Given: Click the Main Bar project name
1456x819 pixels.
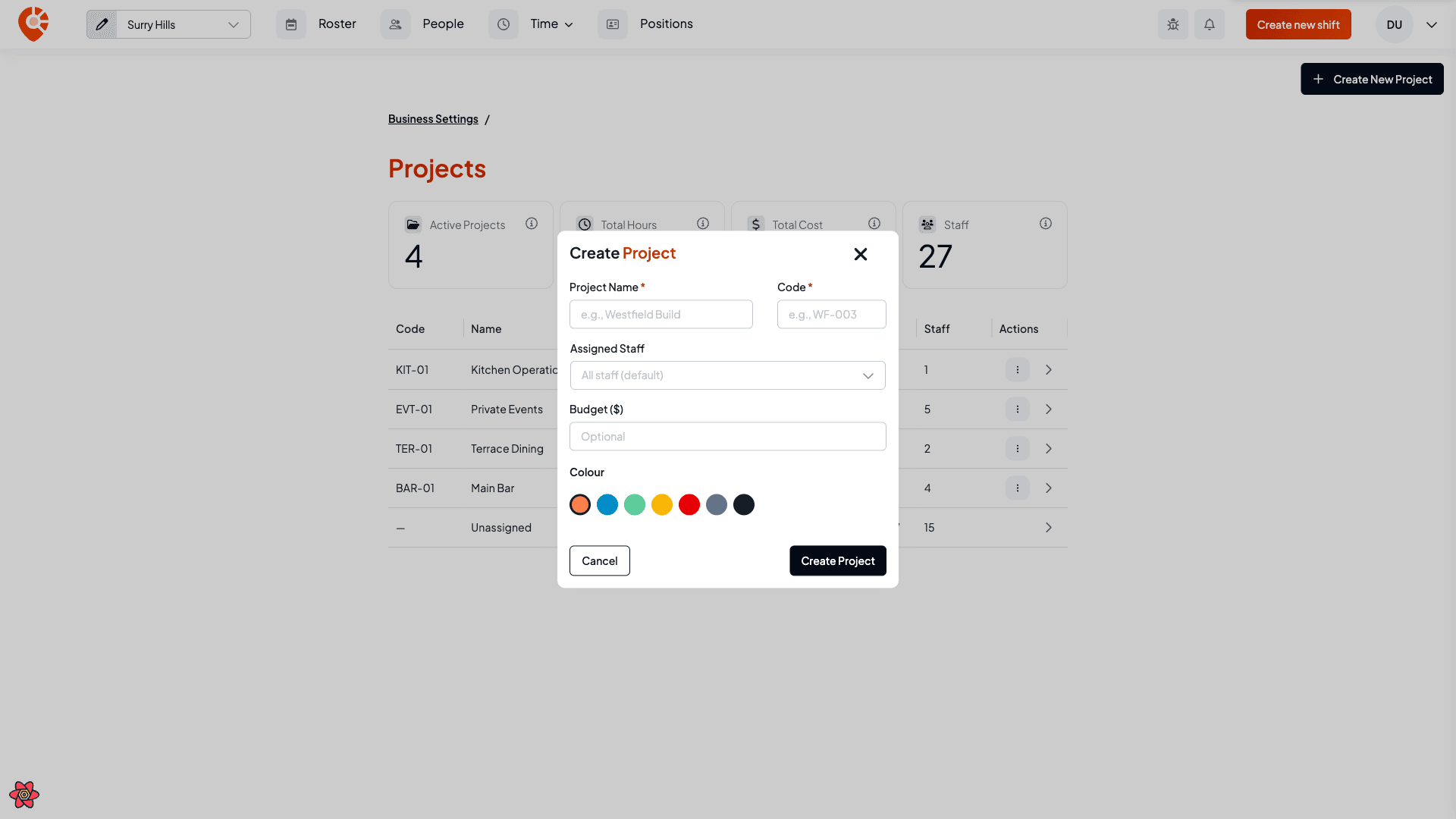Looking at the screenshot, I should click(x=492, y=488).
